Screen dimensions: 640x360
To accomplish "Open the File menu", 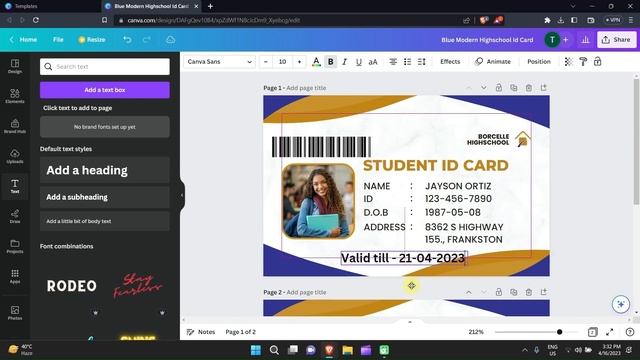I will point(58,40).
